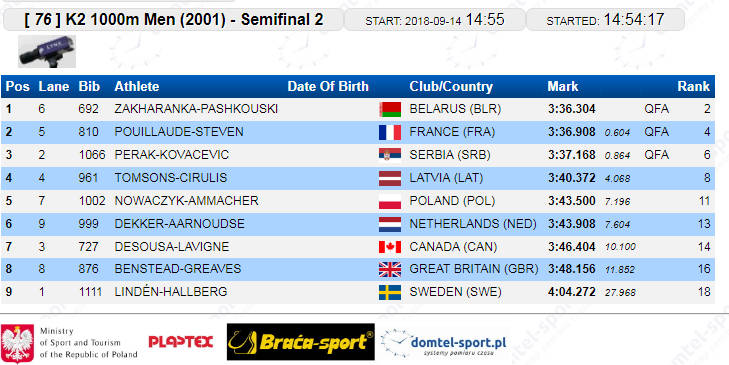Click the Latvia flag icon
729x365 pixels.
pos(390,178)
